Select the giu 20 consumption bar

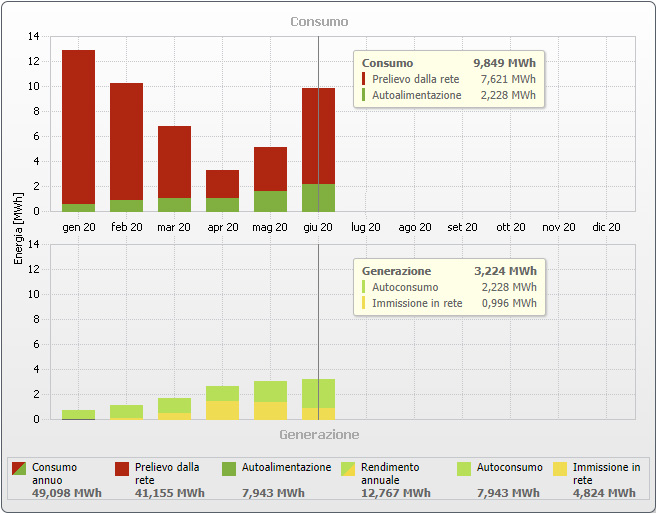(x=318, y=150)
